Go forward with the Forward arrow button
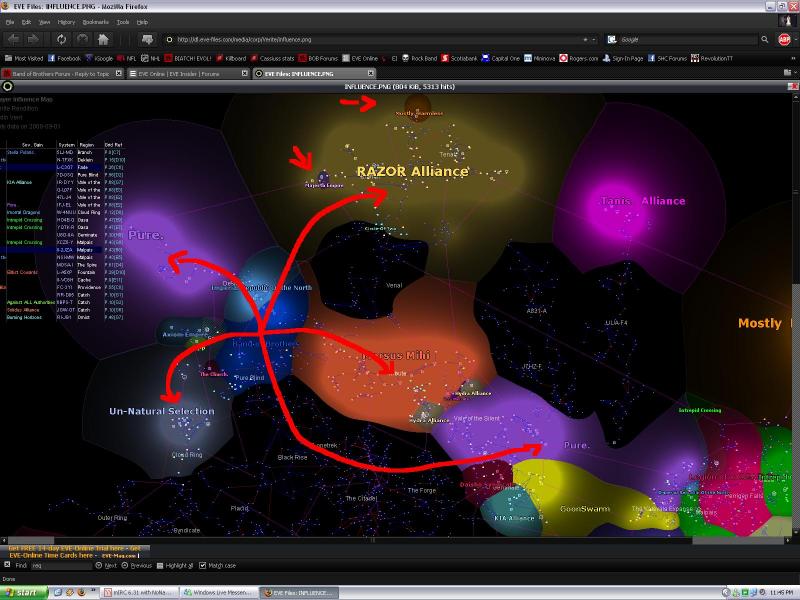Image resolution: width=800 pixels, height=600 pixels. [x=33, y=39]
